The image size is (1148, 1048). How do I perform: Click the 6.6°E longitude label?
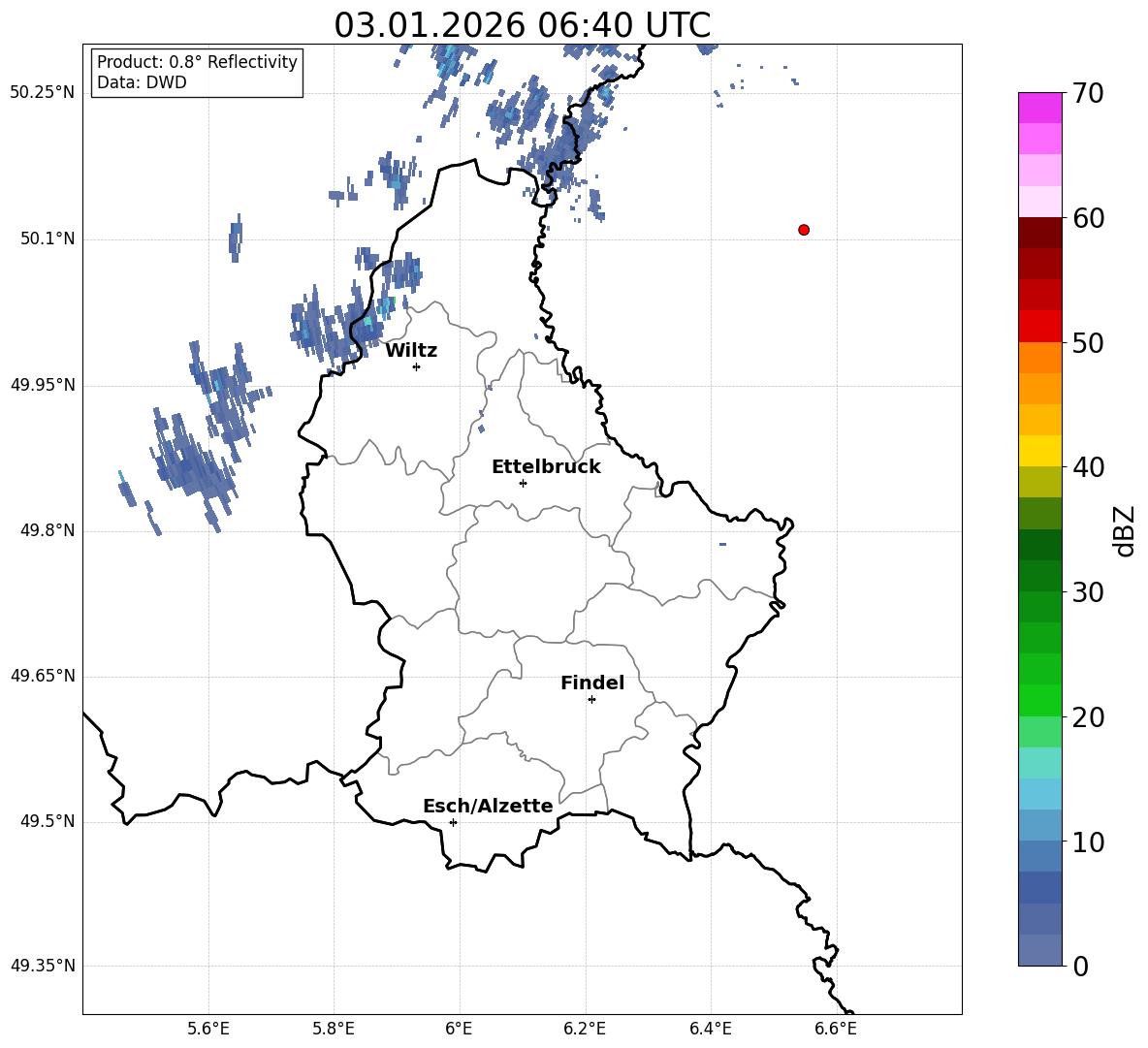click(x=836, y=1029)
